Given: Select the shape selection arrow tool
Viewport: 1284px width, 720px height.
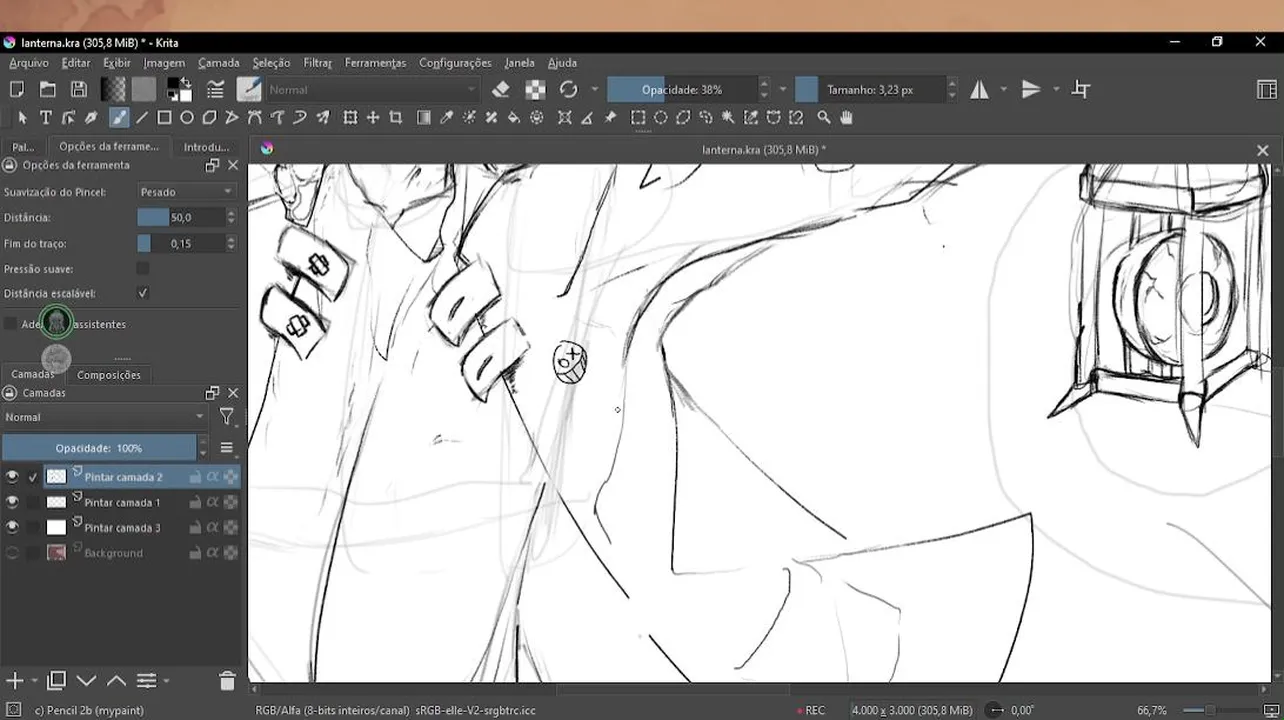Looking at the screenshot, I should tap(23, 118).
